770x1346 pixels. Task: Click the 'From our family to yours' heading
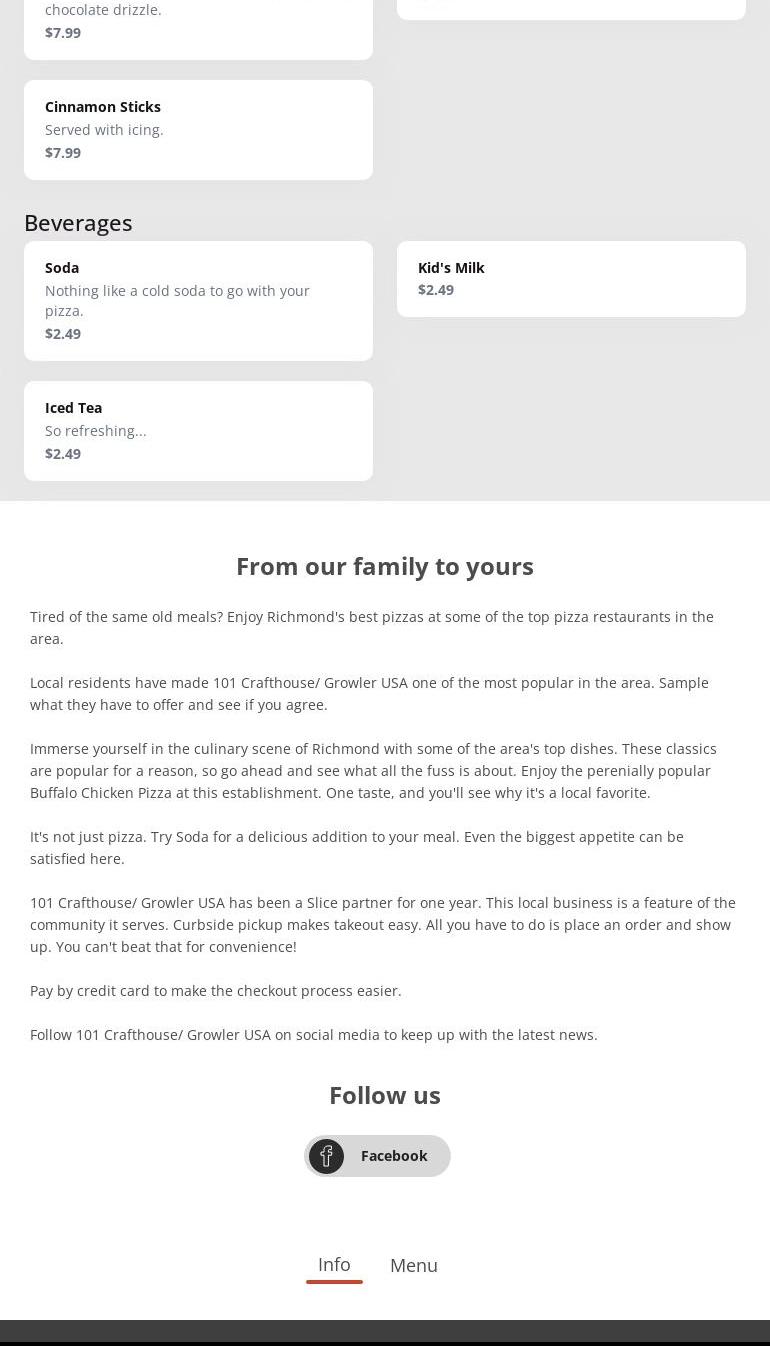click(x=385, y=566)
